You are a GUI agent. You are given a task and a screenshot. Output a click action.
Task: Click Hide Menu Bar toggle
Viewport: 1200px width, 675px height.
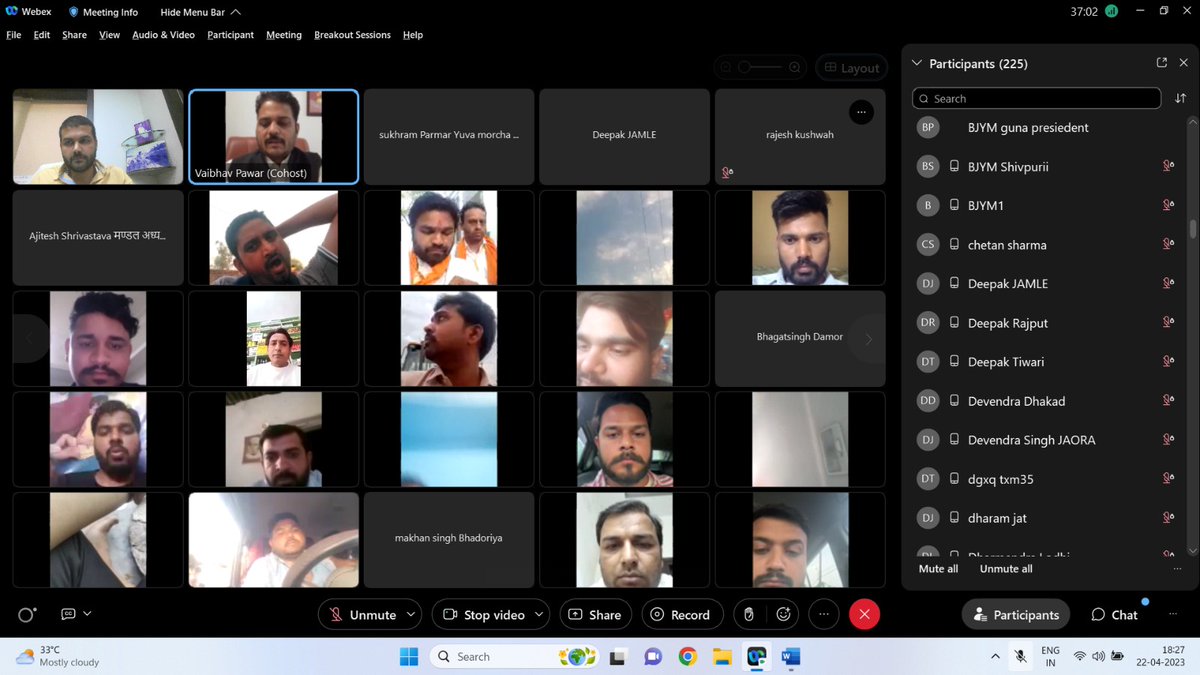200,12
